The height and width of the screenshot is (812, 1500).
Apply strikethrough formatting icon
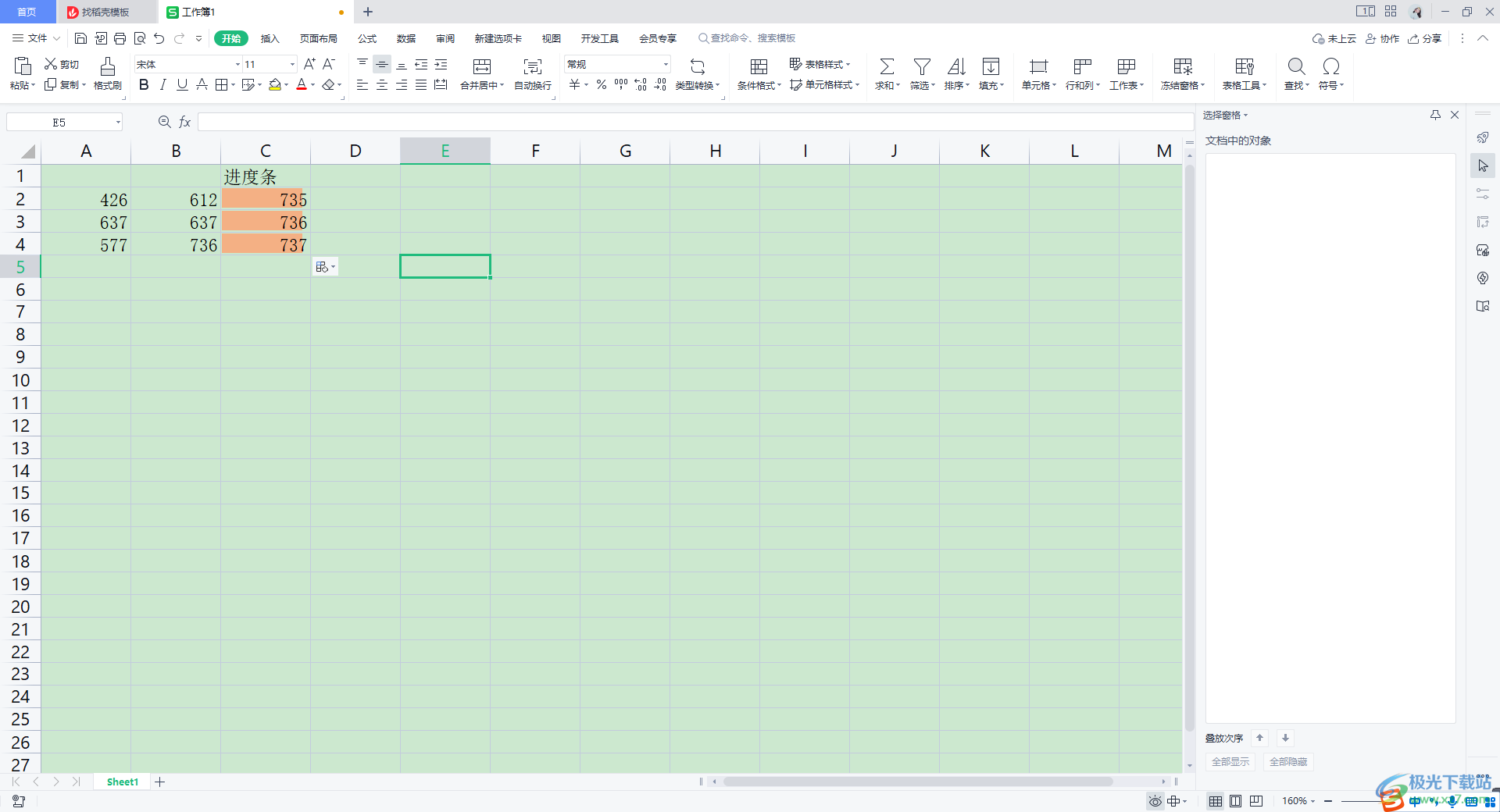(x=202, y=84)
